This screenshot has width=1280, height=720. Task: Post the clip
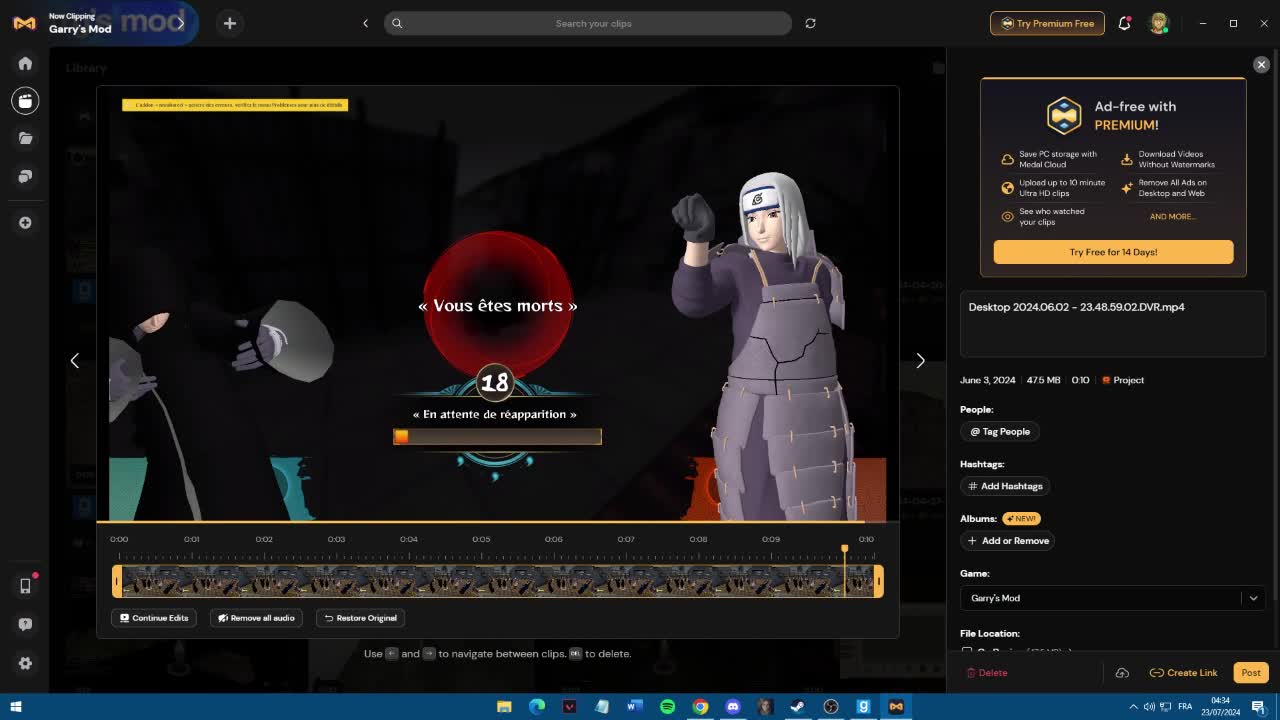(x=1251, y=673)
